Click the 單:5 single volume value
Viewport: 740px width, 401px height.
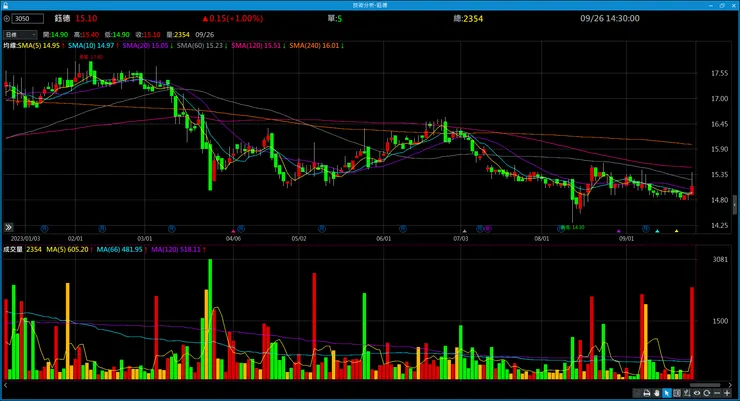pyautogui.click(x=335, y=18)
